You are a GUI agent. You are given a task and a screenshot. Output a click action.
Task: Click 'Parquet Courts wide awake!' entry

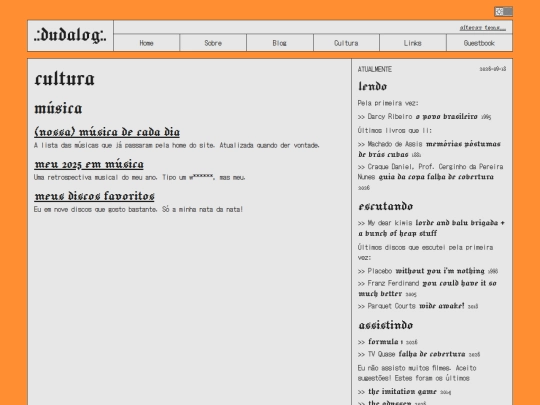418,306
